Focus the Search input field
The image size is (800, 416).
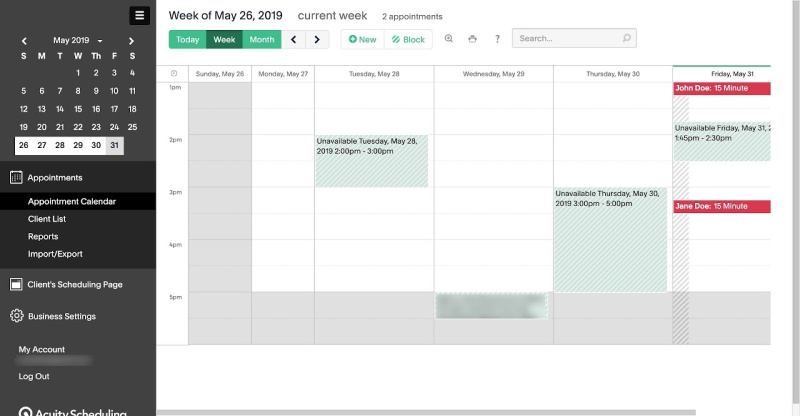(x=574, y=38)
